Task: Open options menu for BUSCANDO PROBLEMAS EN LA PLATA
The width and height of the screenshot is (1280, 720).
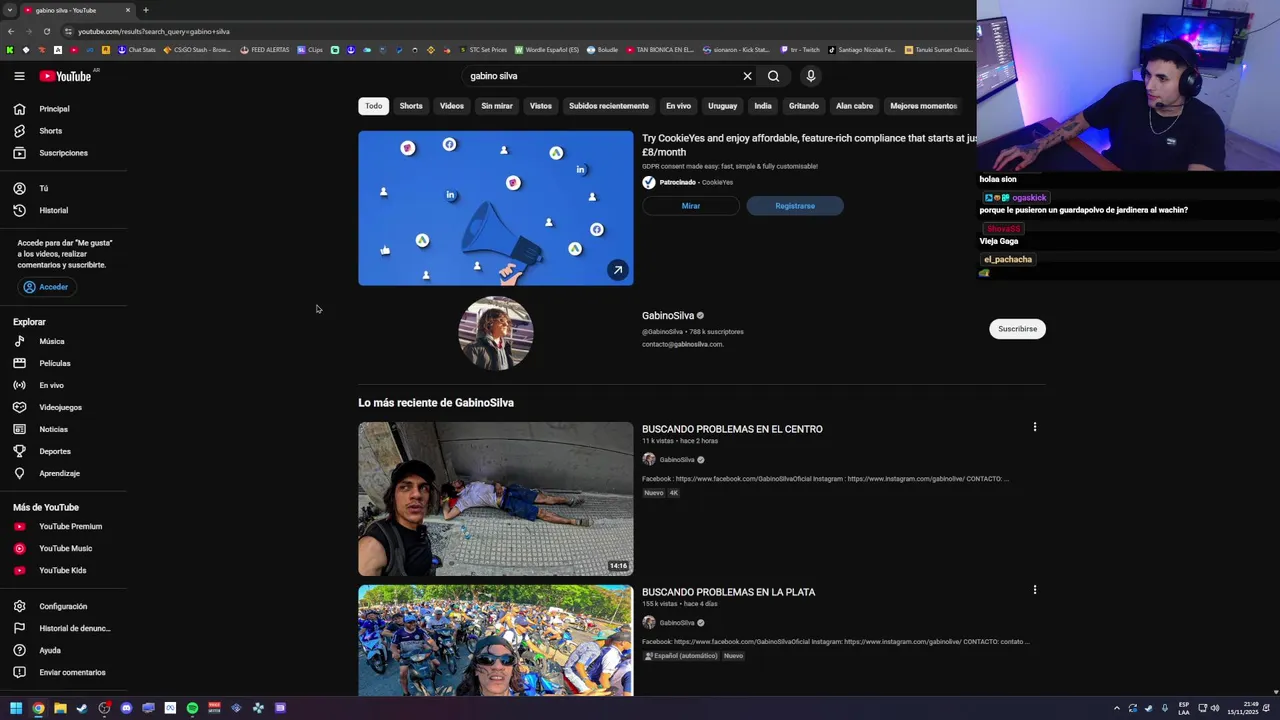Action: coord(1035,590)
